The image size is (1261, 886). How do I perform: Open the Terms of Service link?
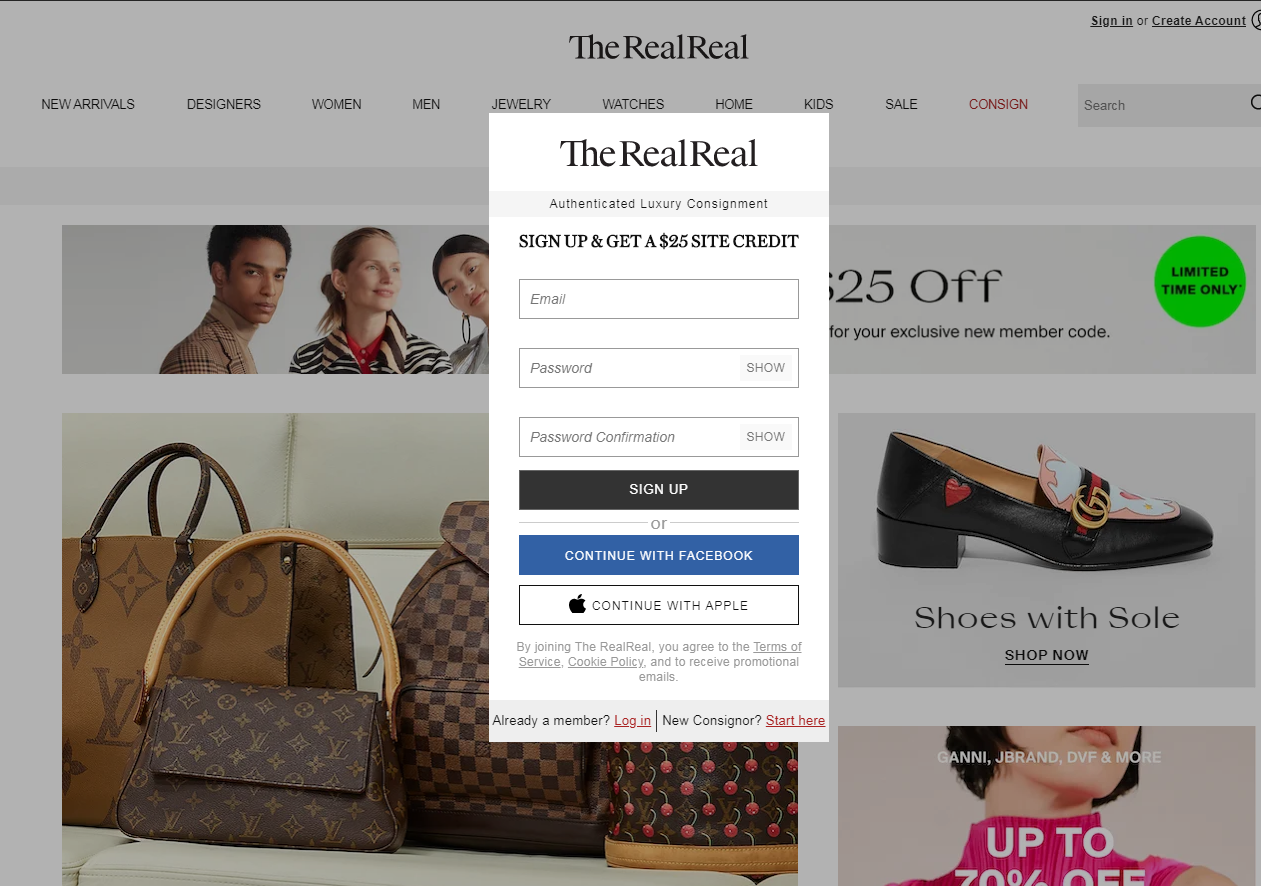pyautogui.click(x=660, y=654)
